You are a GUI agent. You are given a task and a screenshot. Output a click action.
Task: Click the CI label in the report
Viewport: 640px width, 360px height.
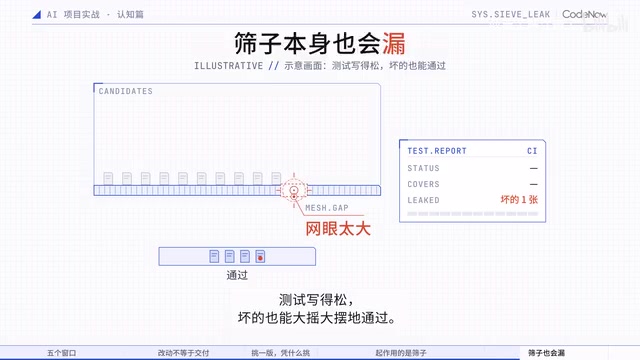click(532, 151)
